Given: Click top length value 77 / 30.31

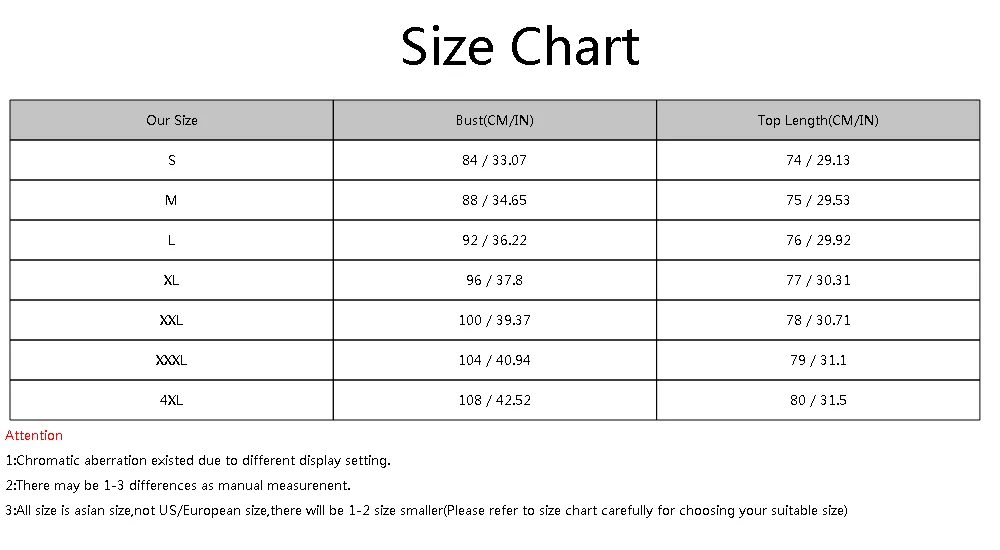Looking at the screenshot, I should point(818,280).
